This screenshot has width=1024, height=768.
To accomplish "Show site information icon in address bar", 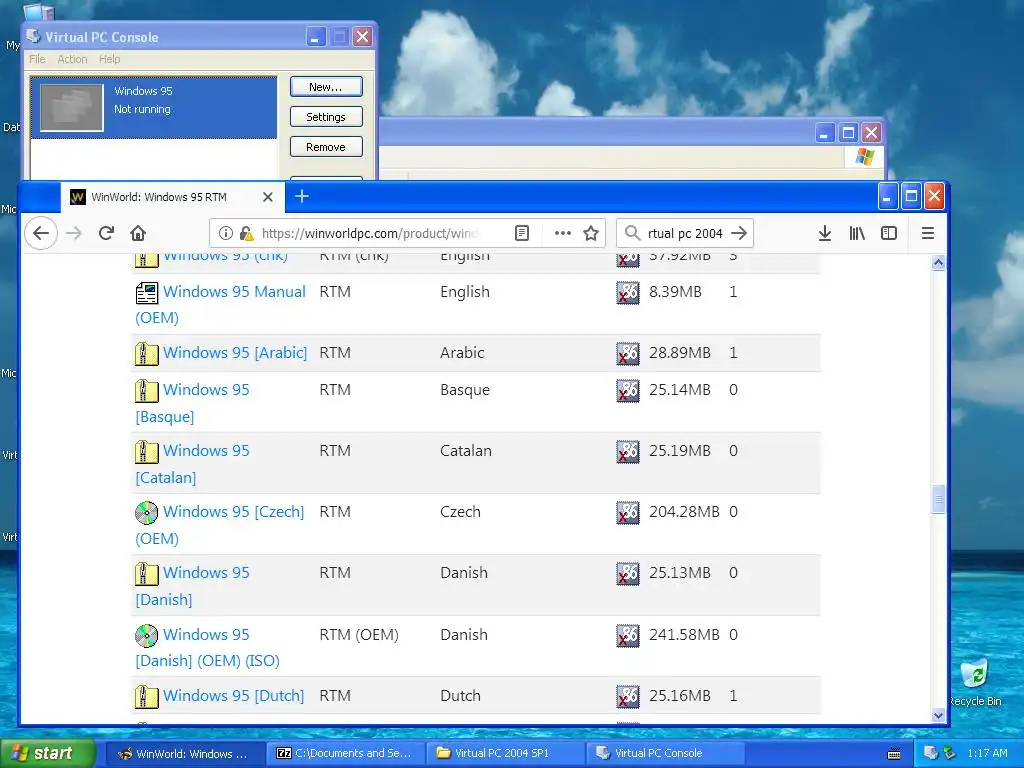I will (x=225, y=233).
